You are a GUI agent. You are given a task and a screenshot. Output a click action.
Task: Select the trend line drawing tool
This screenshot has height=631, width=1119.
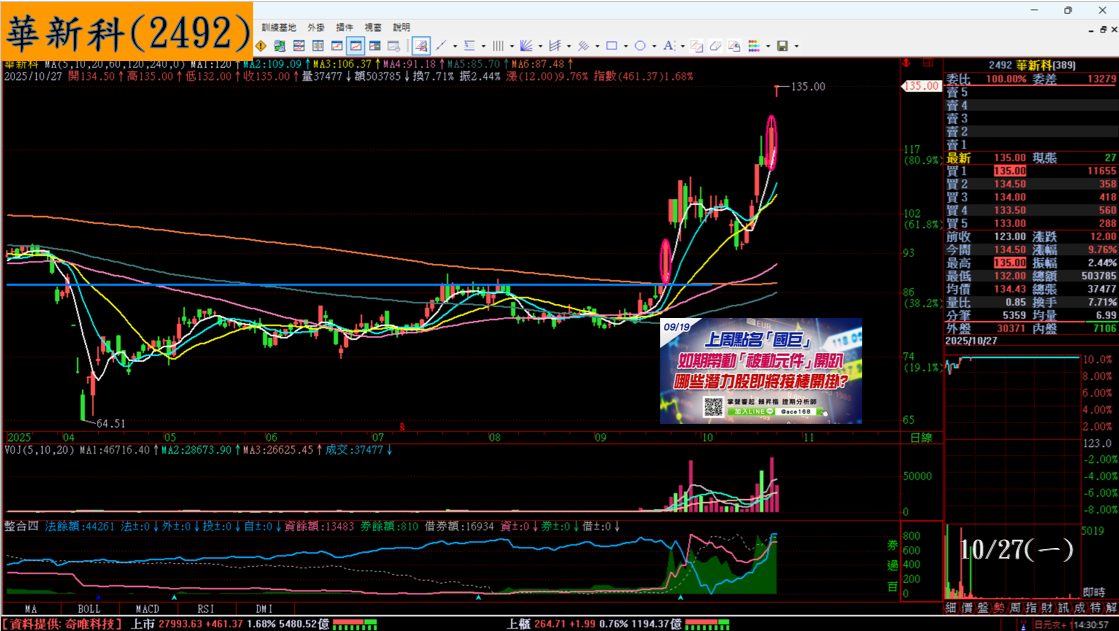[441, 46]
